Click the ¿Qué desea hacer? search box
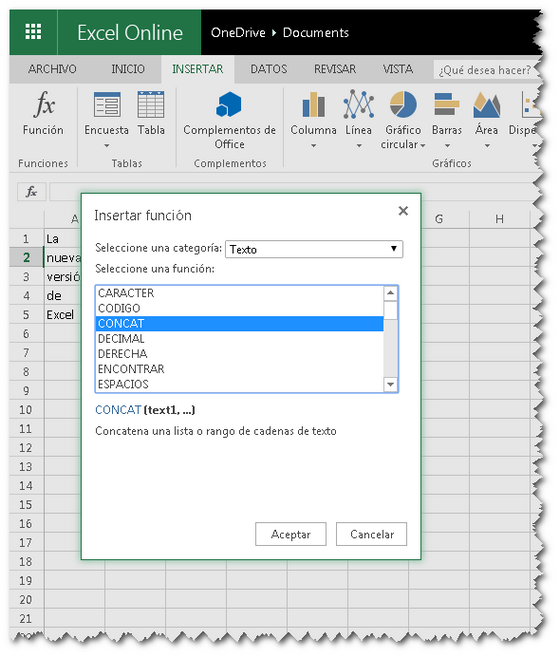Viewport: 560px width, 658px height. click(487, 70)
